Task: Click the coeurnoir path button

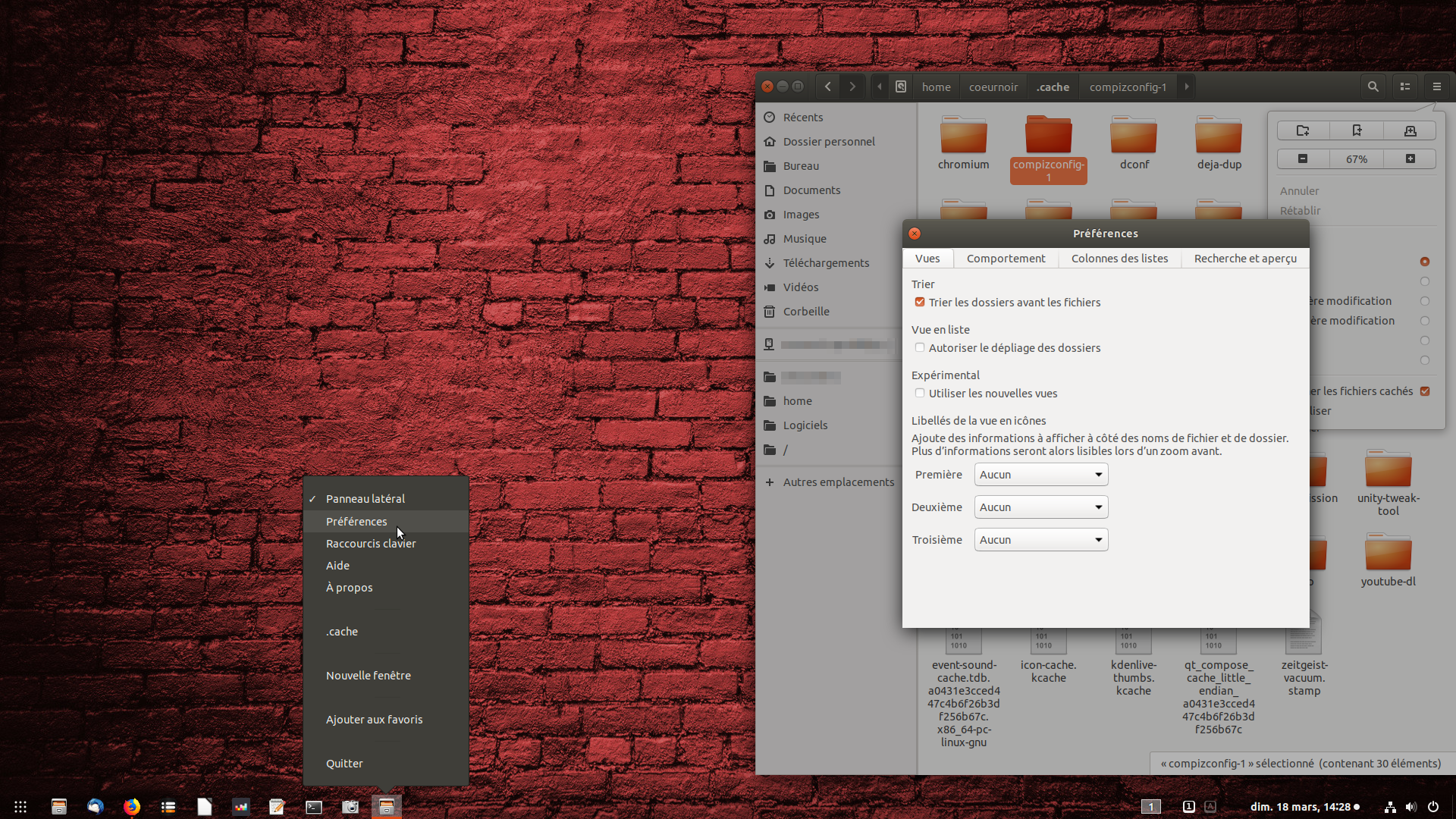Action: pyautogui.click(x=993, y=87)
